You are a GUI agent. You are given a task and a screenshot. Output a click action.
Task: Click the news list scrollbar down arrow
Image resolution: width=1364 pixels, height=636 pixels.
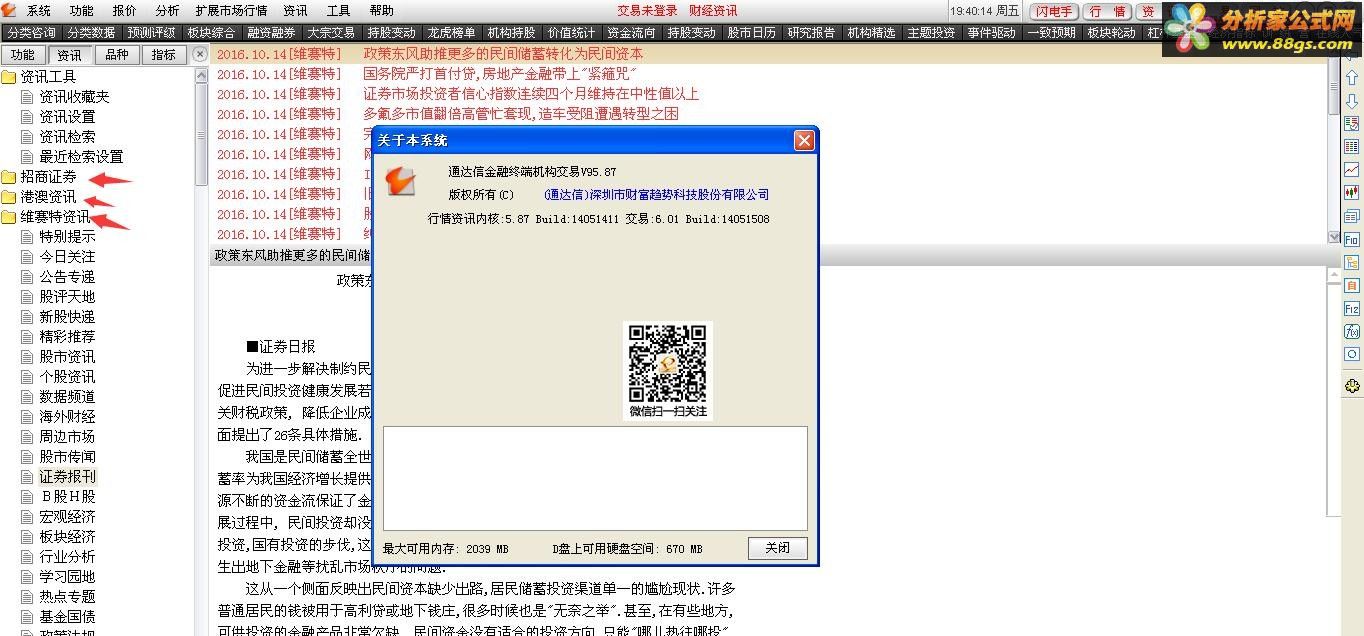pos(1334,237)
